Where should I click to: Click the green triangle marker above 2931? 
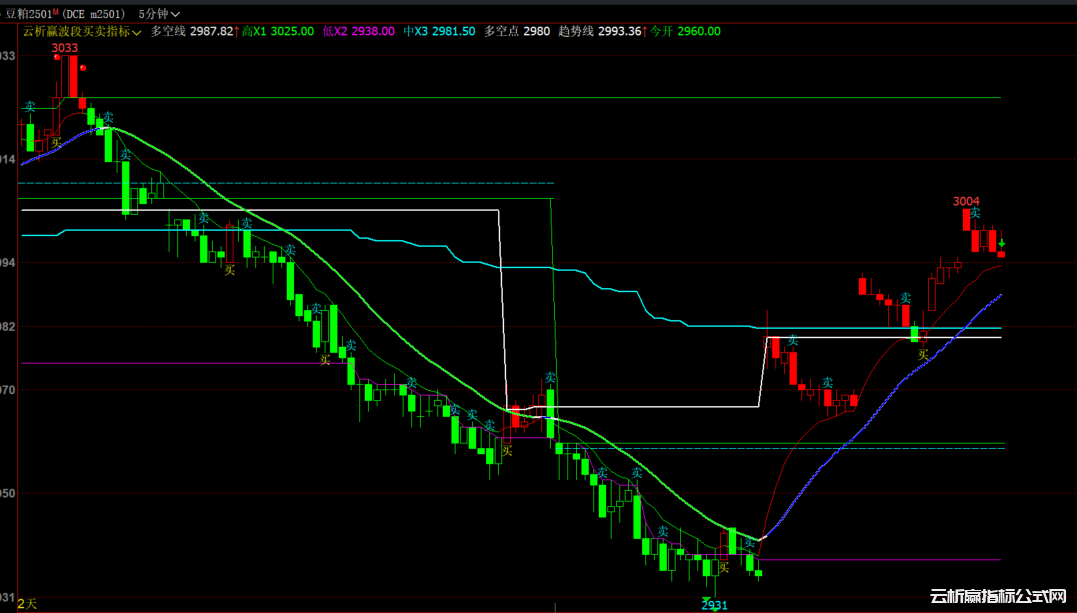pos(707,600)
